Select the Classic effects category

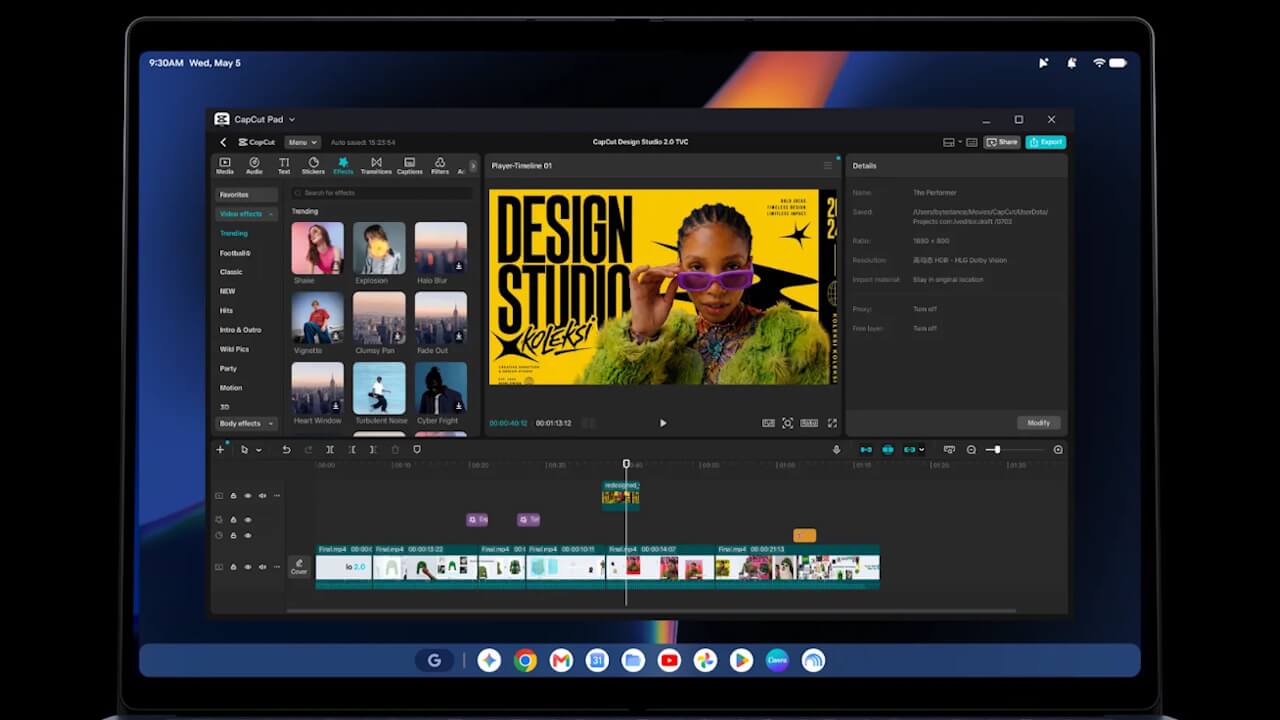pyautogui.click(x=231, y=272)
